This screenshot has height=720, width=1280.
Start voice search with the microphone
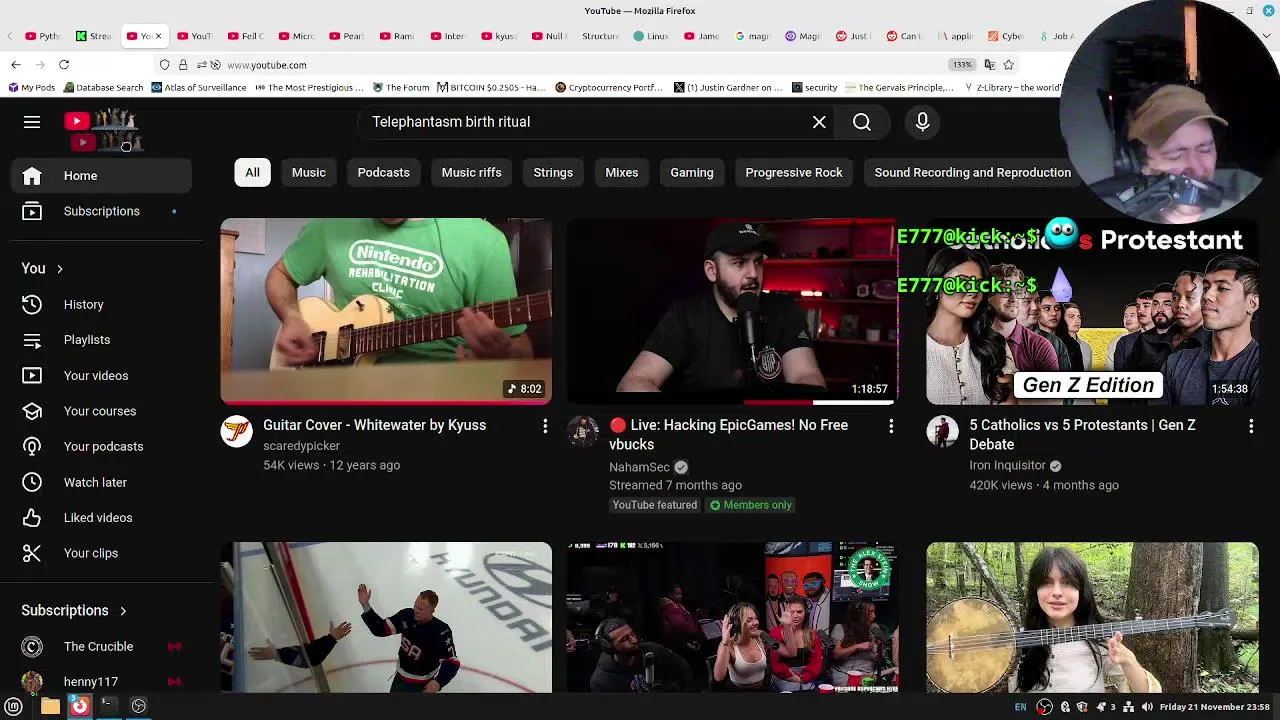[x=923, y=122]
